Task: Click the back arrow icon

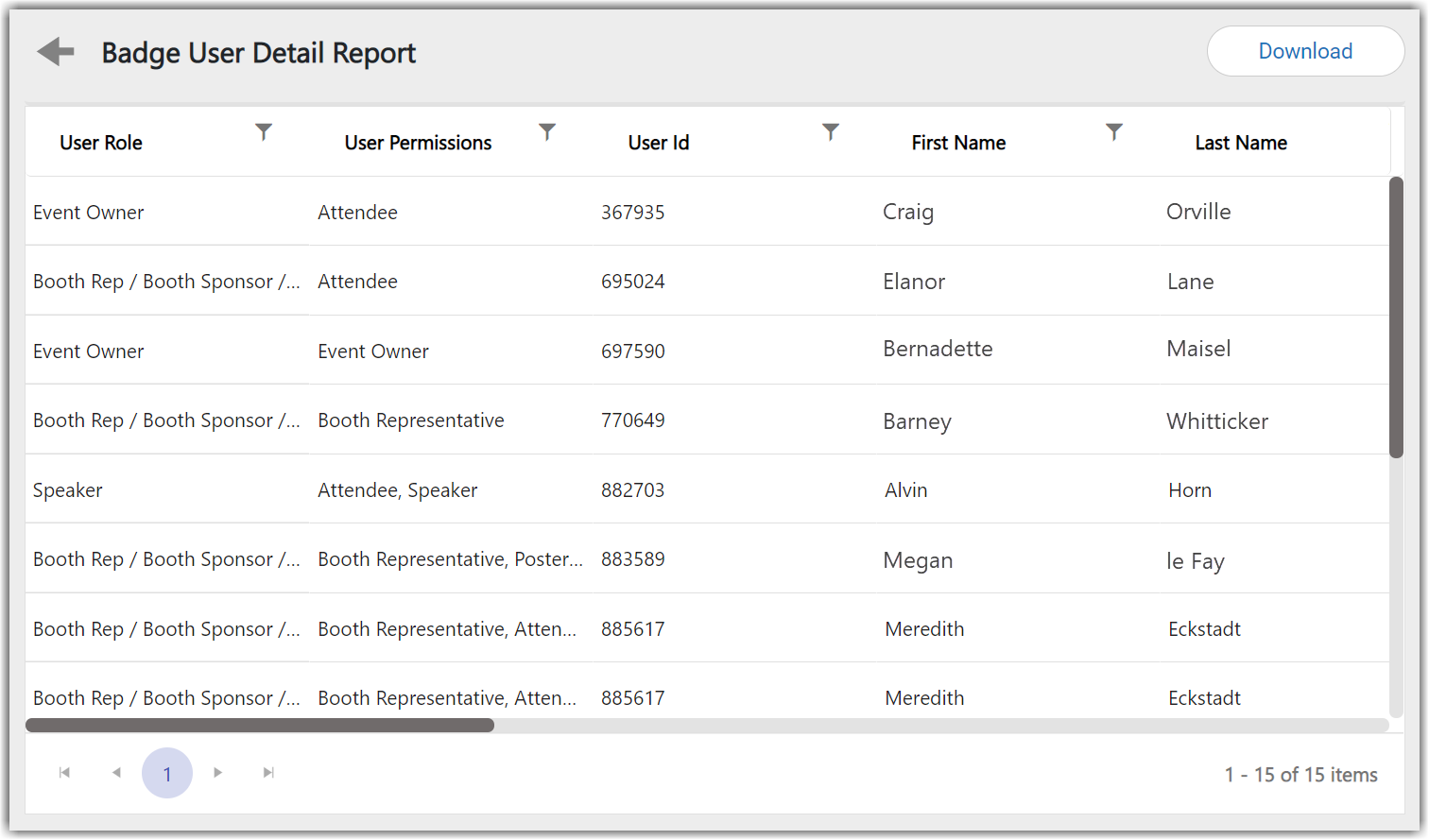Action: pyautogui.click(x=56, y=52)
